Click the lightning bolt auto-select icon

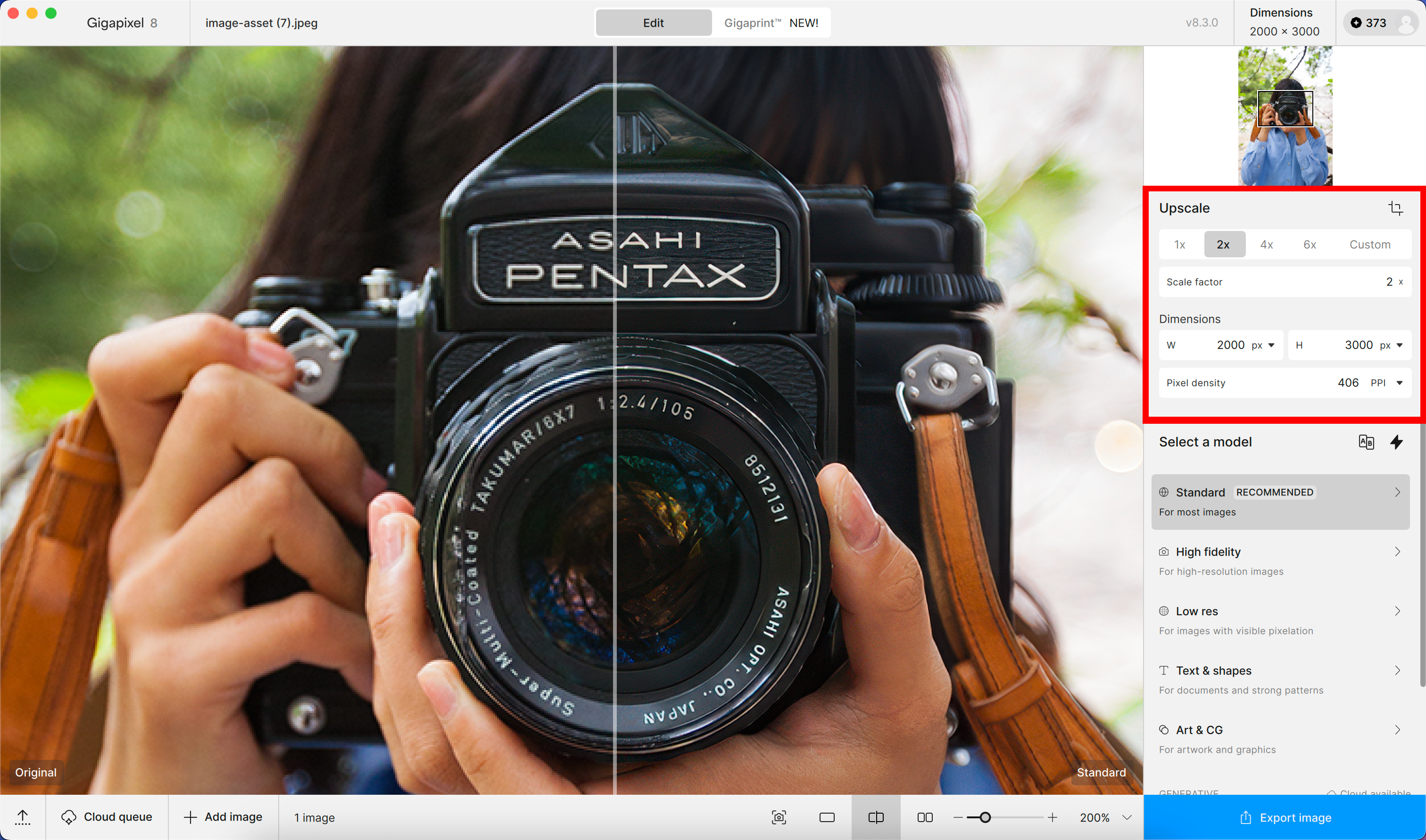[1397, 442]
